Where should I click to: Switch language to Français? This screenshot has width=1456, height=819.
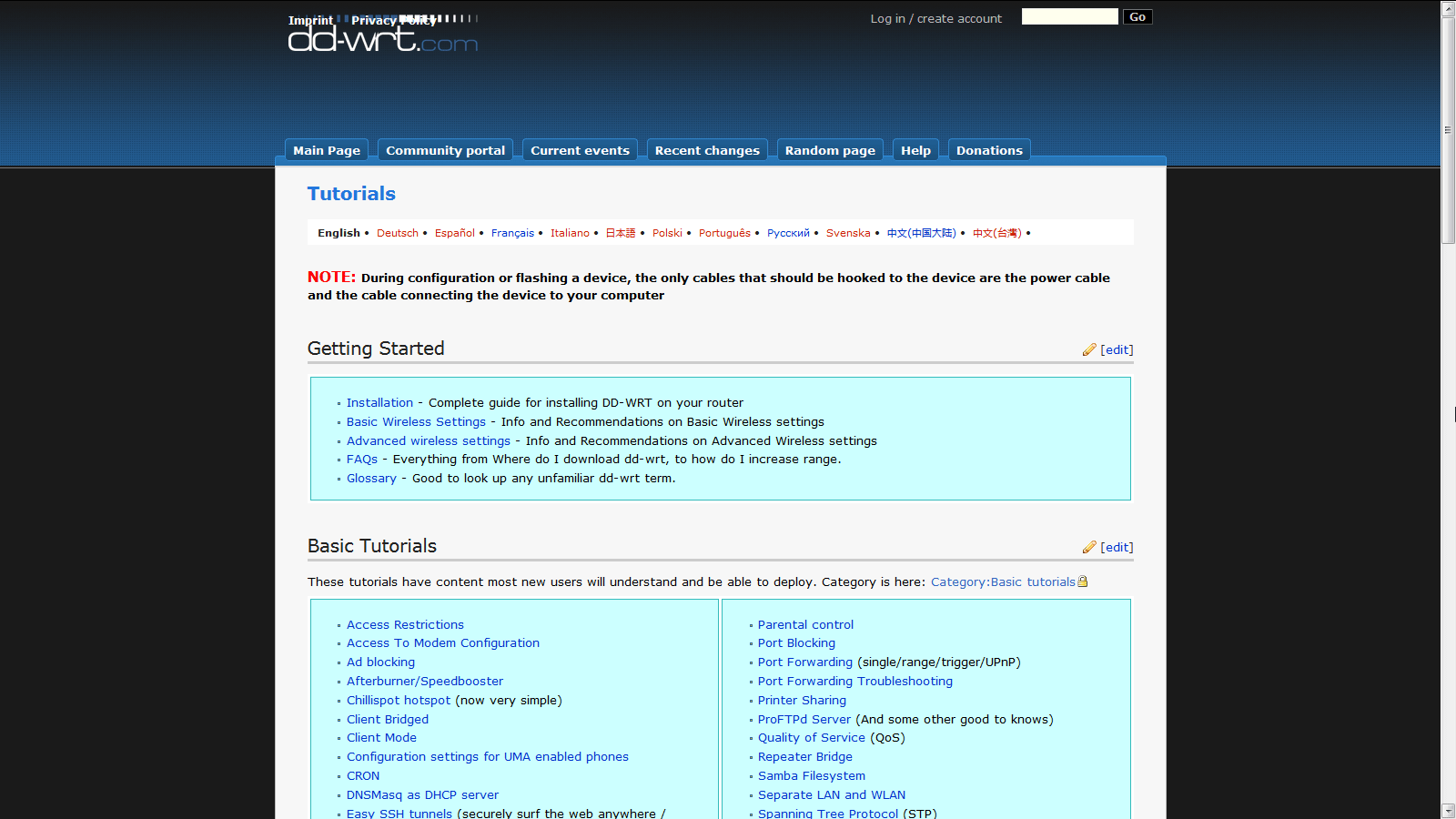[x=512, y=233]
